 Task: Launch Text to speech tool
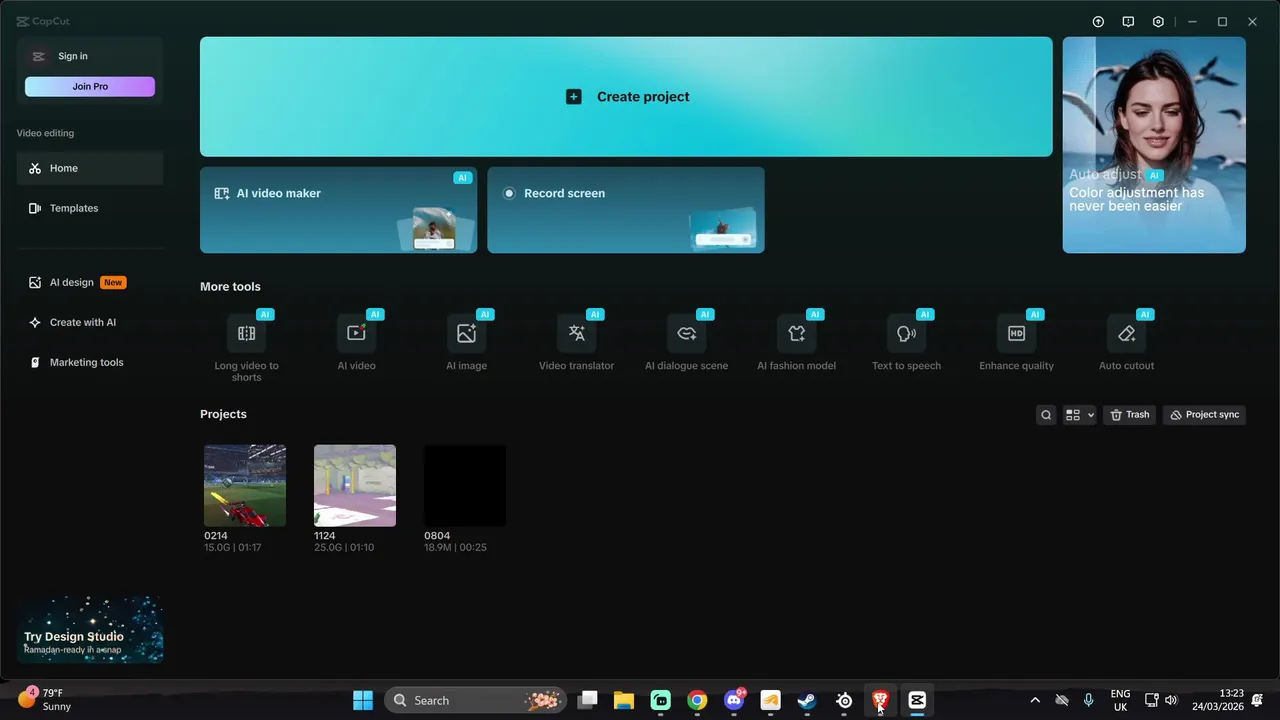pos(906,342)
